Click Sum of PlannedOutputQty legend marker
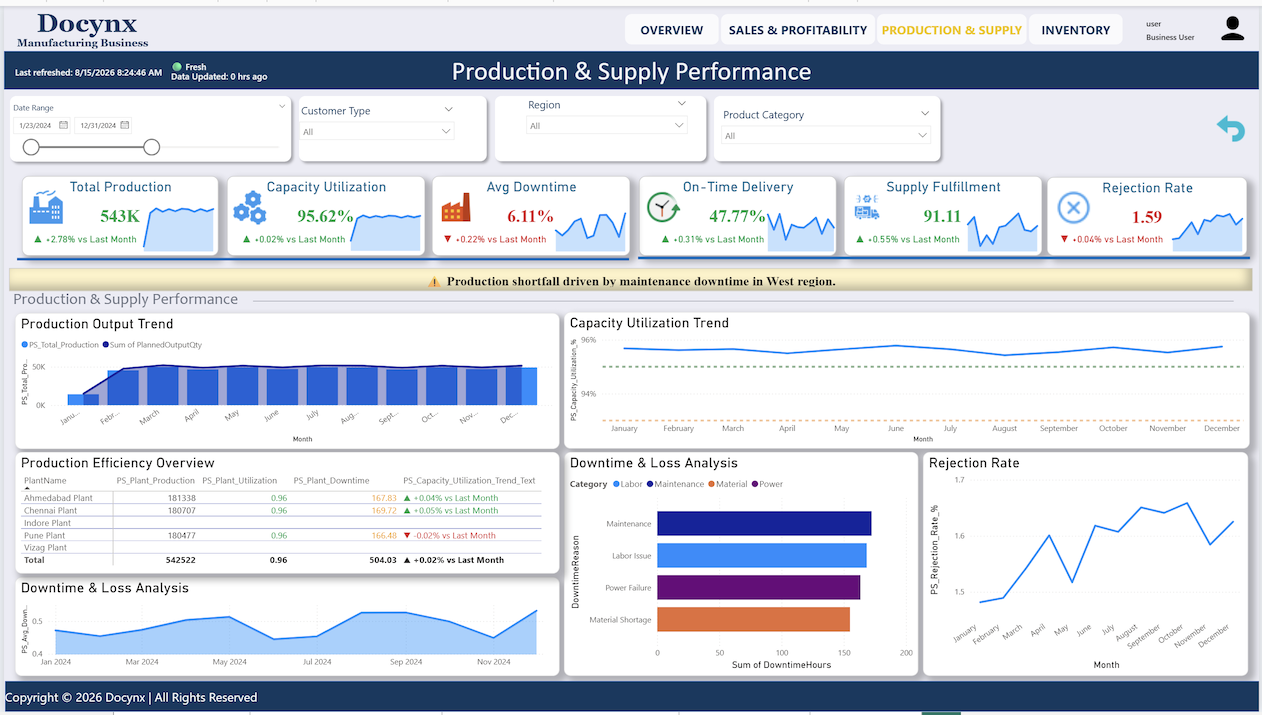This screenshot has height=715, width=1262. point(105,344)
